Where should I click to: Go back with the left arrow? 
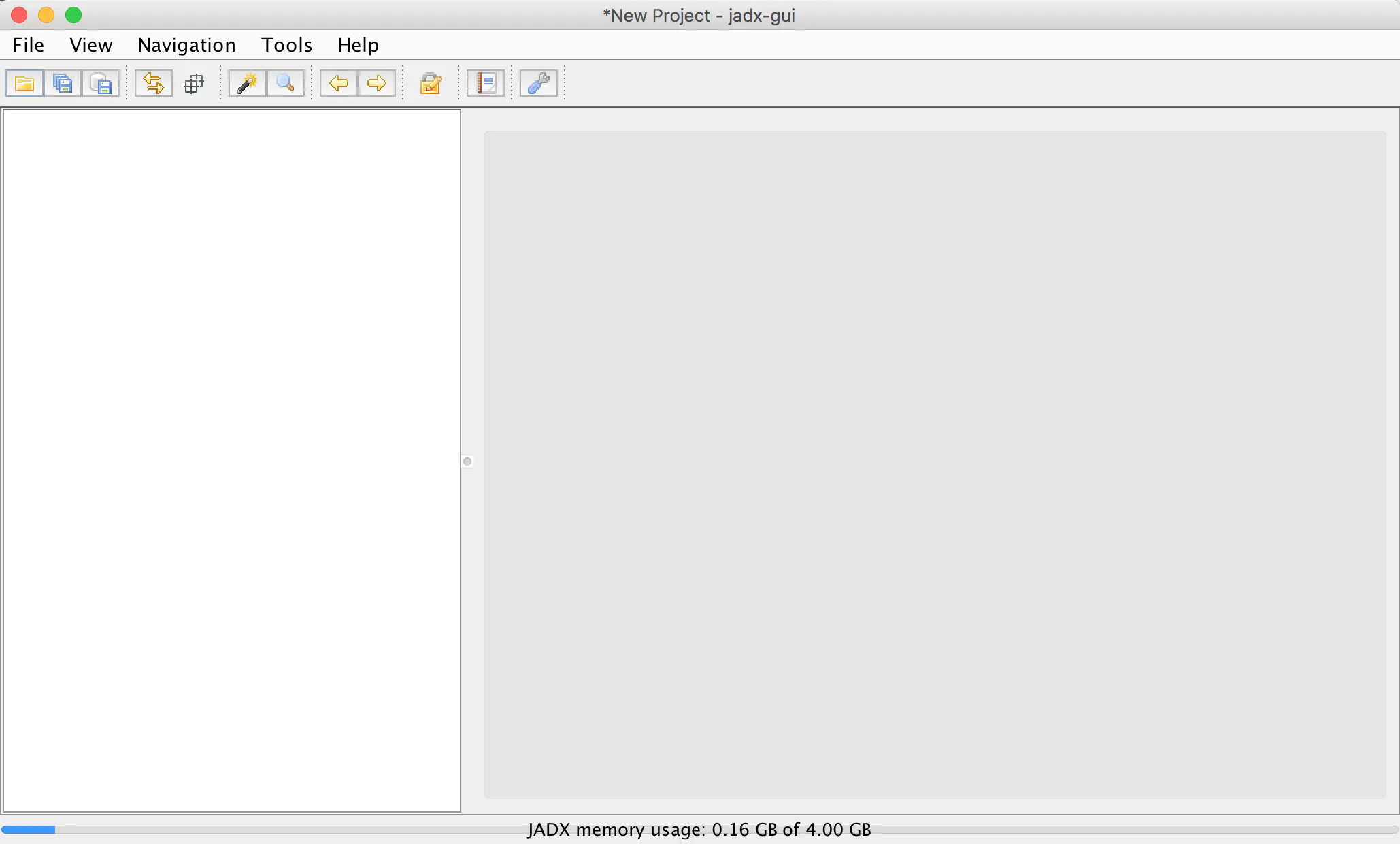pos(339,83)
